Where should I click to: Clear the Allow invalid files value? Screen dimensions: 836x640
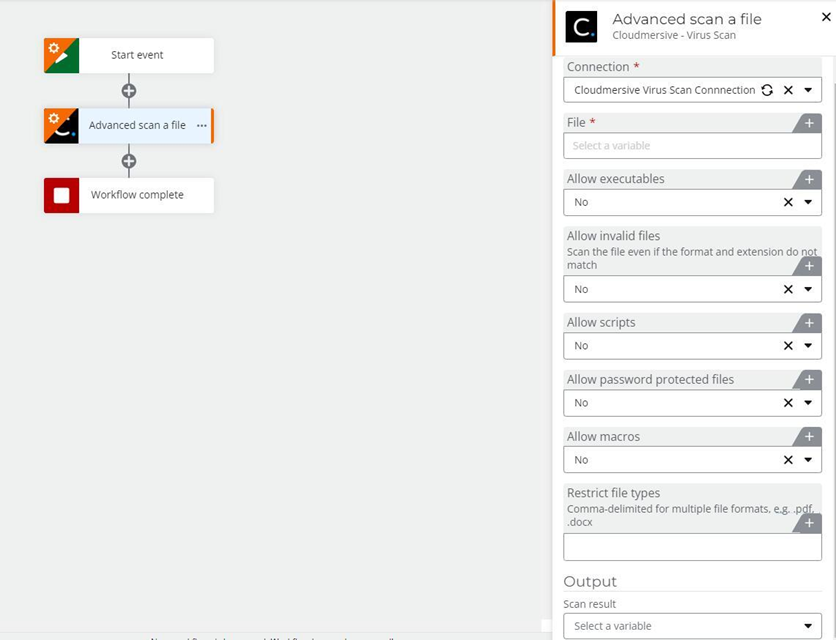[x=788, y=289]
